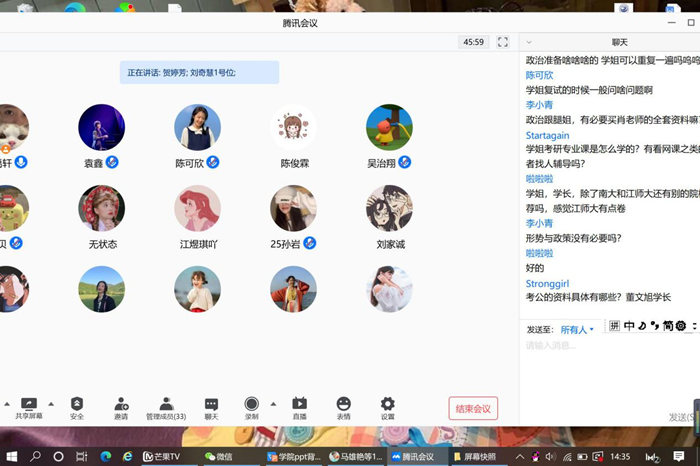Viewport: 700px width, 466px height.
Task: Click the 发送 send button in chat
Action: (683, 417)
